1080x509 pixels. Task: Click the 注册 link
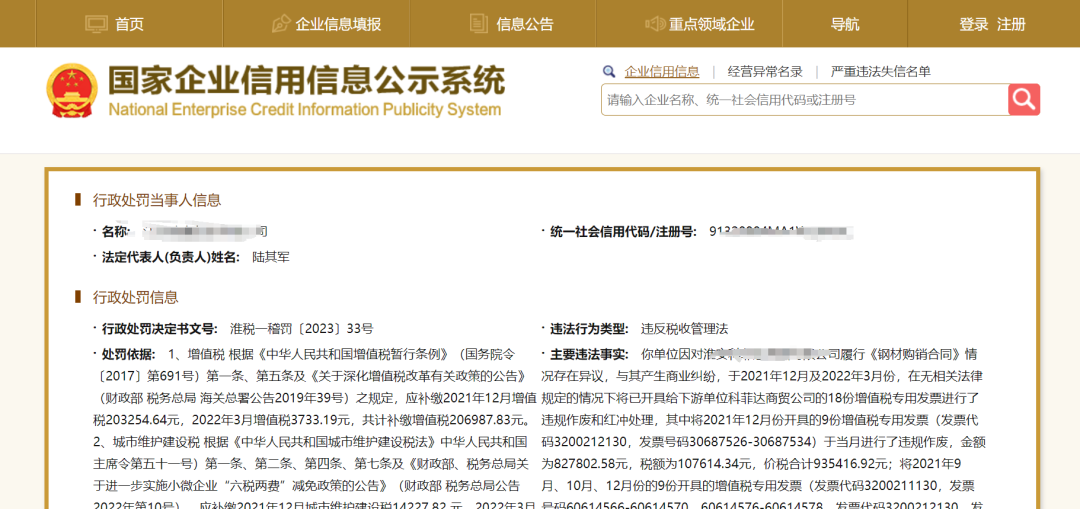tap(1011, 24)
